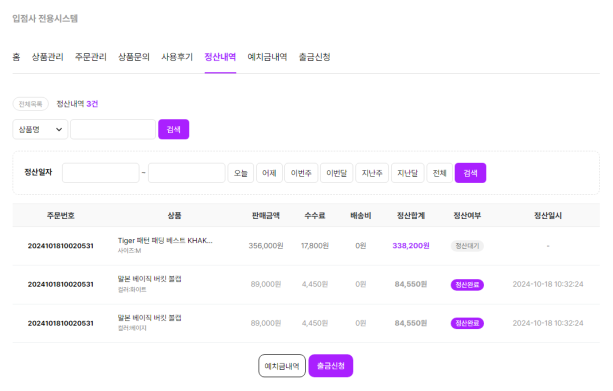Click the bottom purple 출금신청 button

331,366
